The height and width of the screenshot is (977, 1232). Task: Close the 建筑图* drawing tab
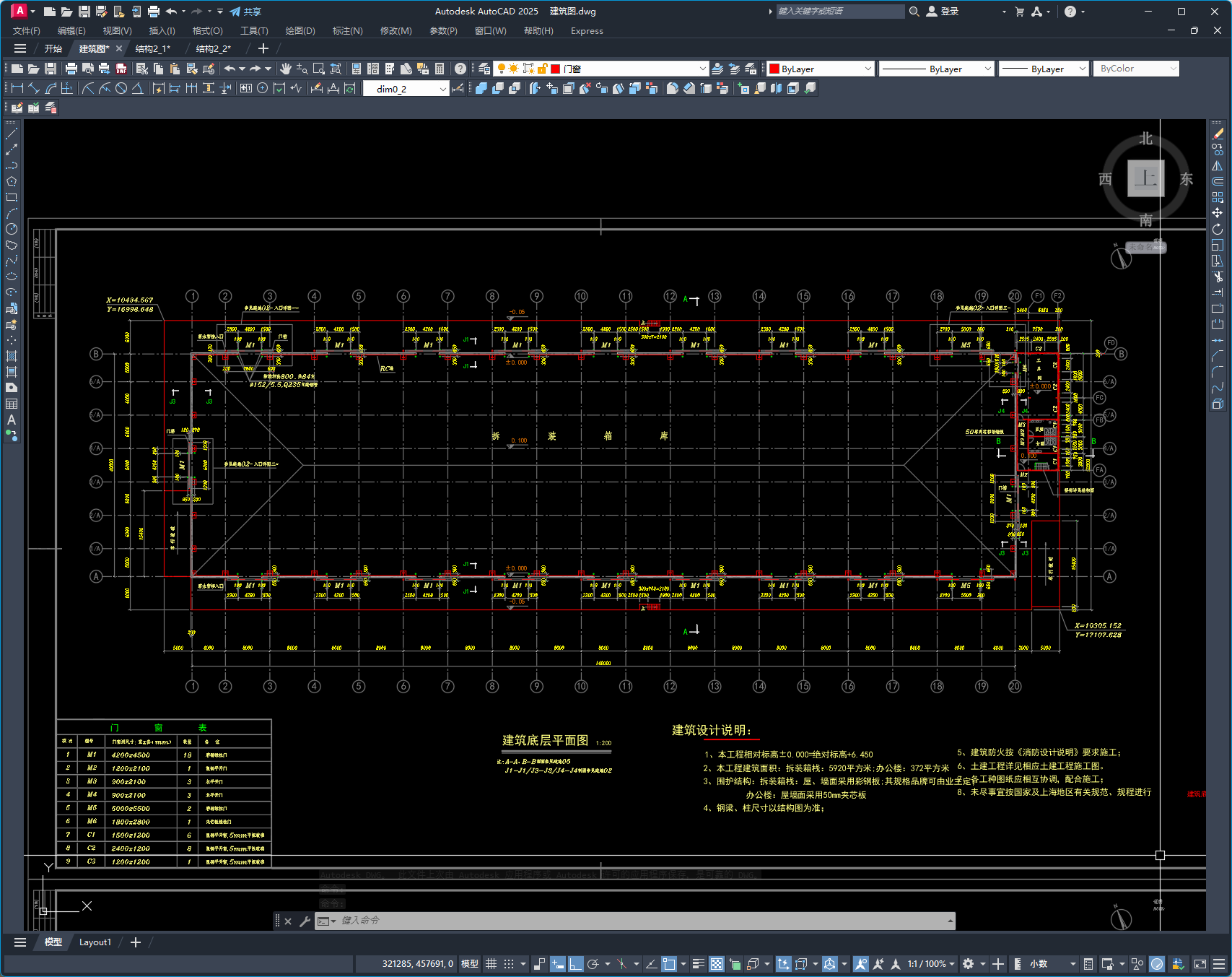[x=119, y=48]
